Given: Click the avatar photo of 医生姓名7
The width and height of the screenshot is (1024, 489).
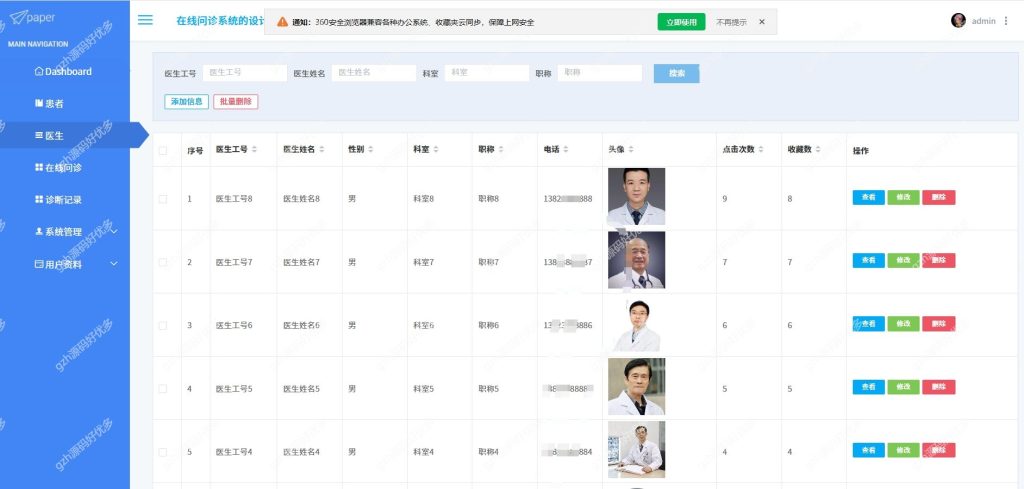Looking at the screenshot, I should [636, 260].
